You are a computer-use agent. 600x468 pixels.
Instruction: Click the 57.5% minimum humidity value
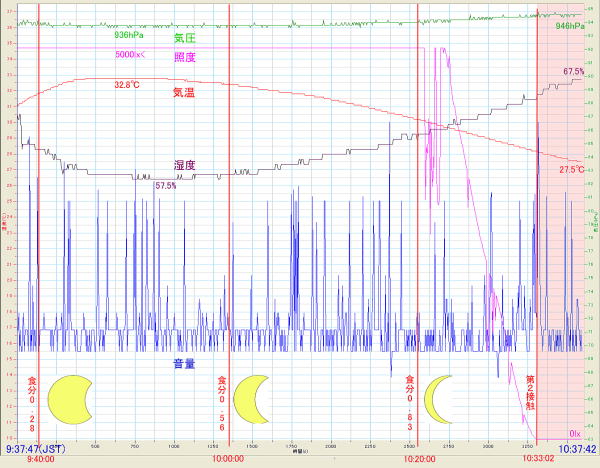point(165,185)
